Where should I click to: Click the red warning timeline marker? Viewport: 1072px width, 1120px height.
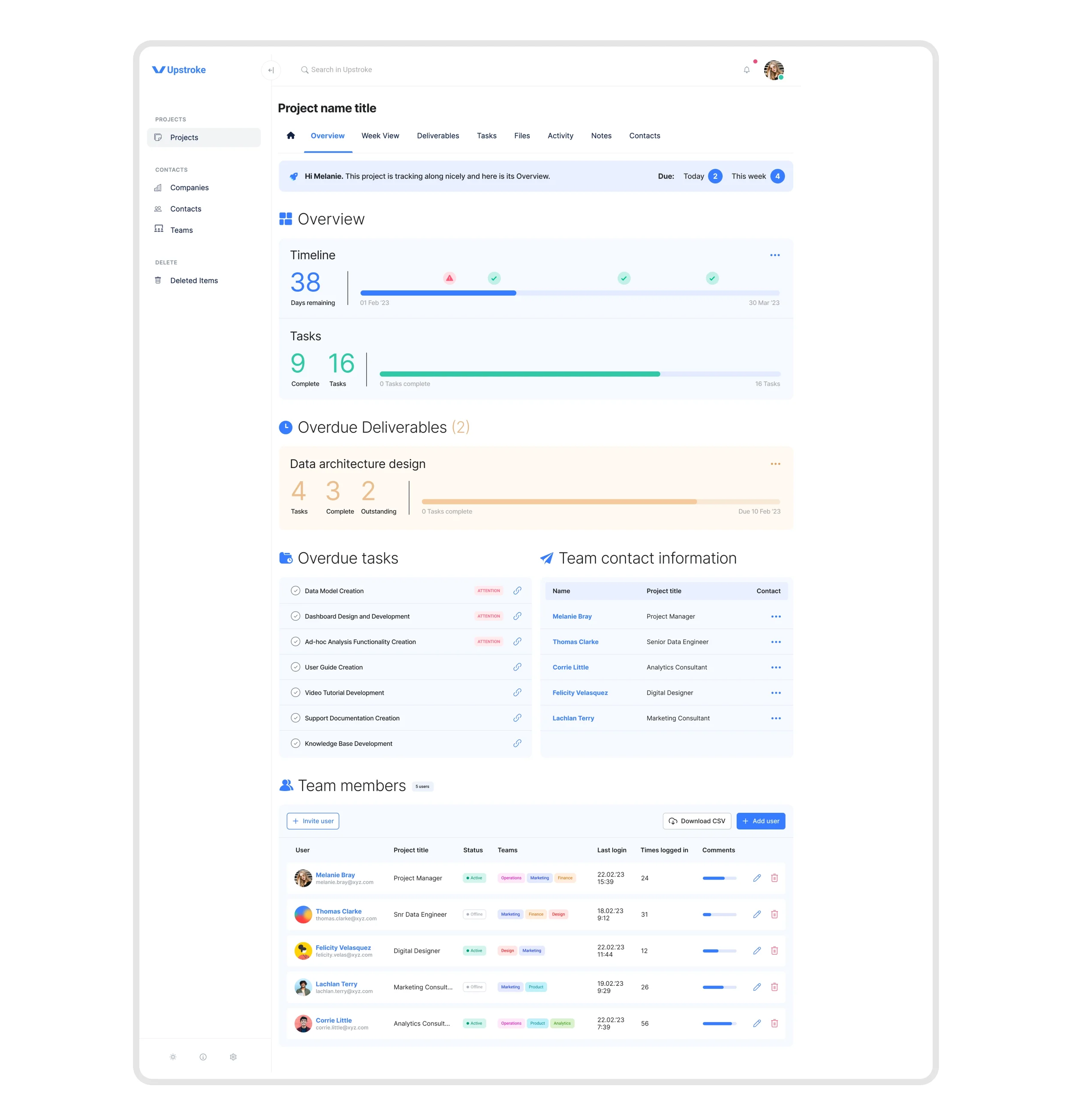click(450, 278)
